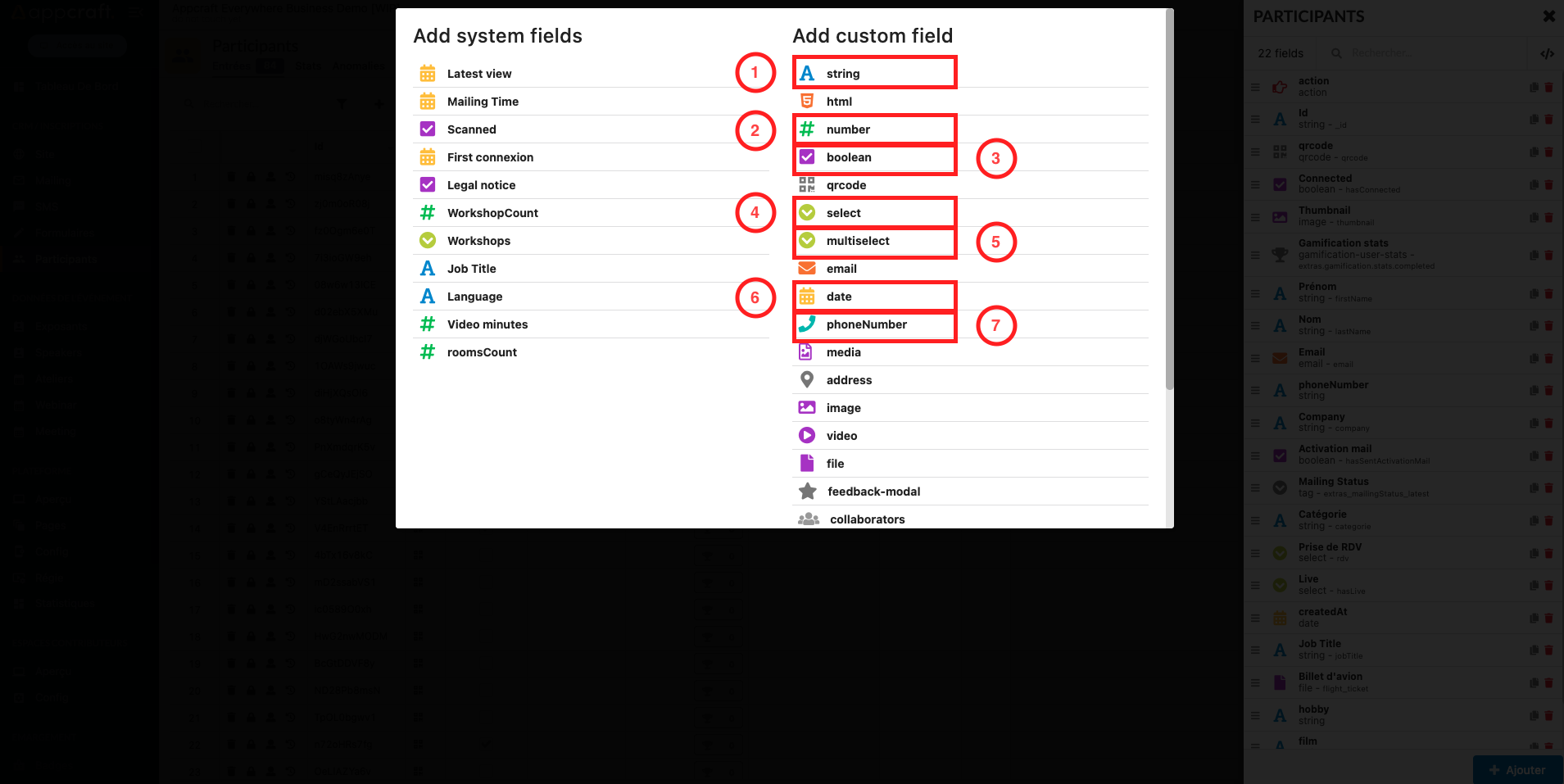Add the multiselect custom field type
This screenshot has height=784, width=1564.
[x=858, y=241]
